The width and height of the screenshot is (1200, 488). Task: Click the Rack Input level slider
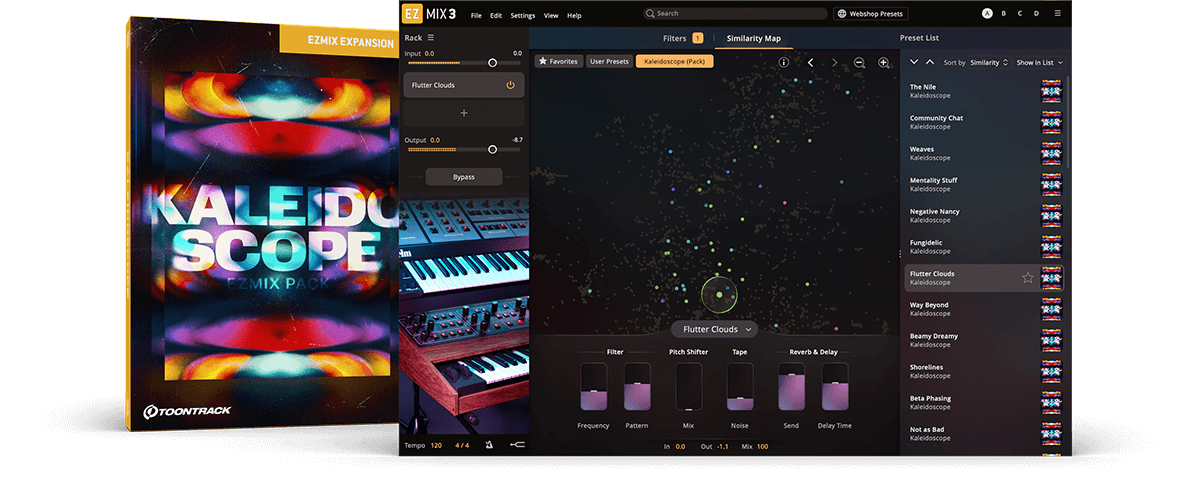[464, 62]
